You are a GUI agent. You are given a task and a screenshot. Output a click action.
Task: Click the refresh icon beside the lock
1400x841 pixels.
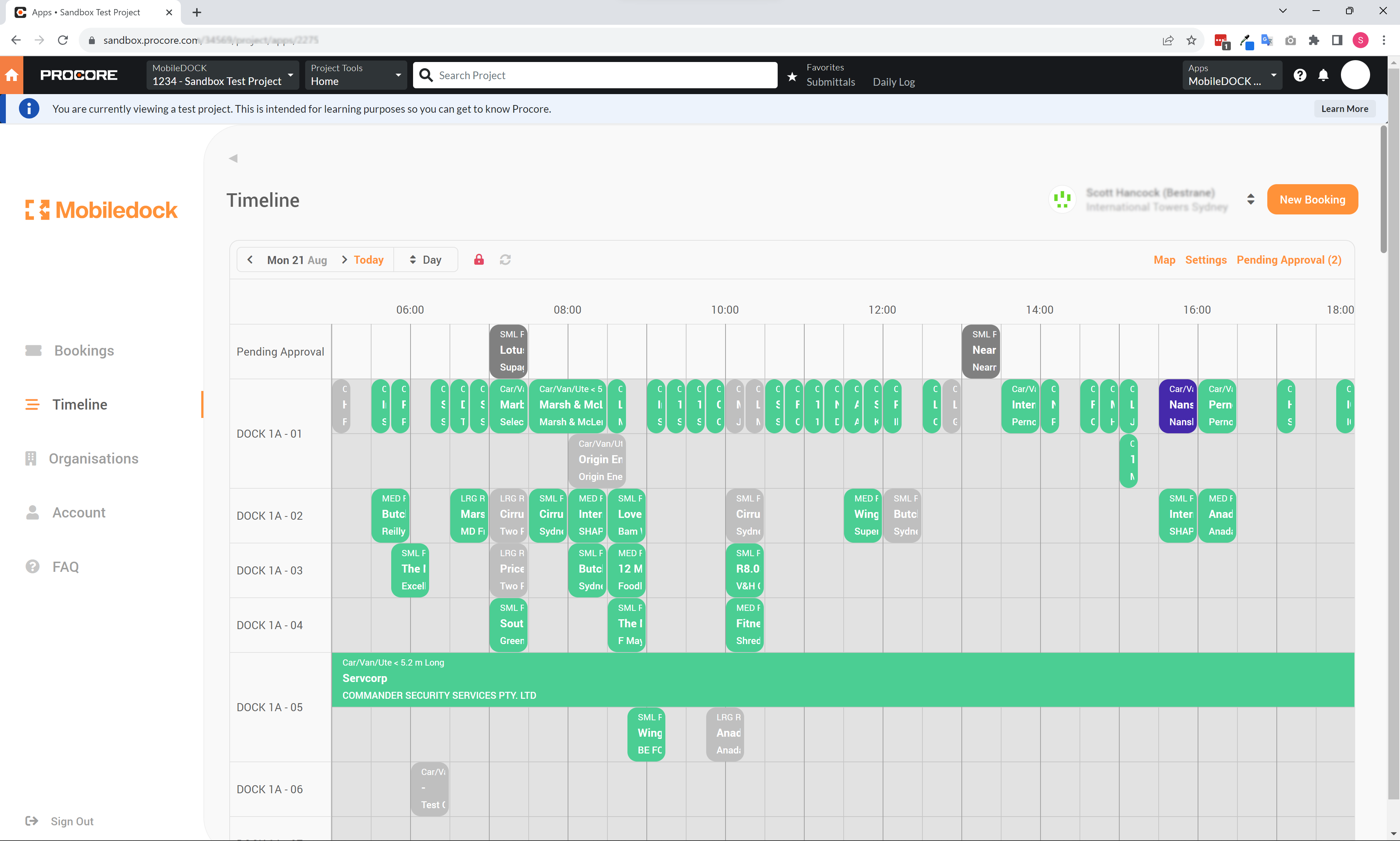505,260
